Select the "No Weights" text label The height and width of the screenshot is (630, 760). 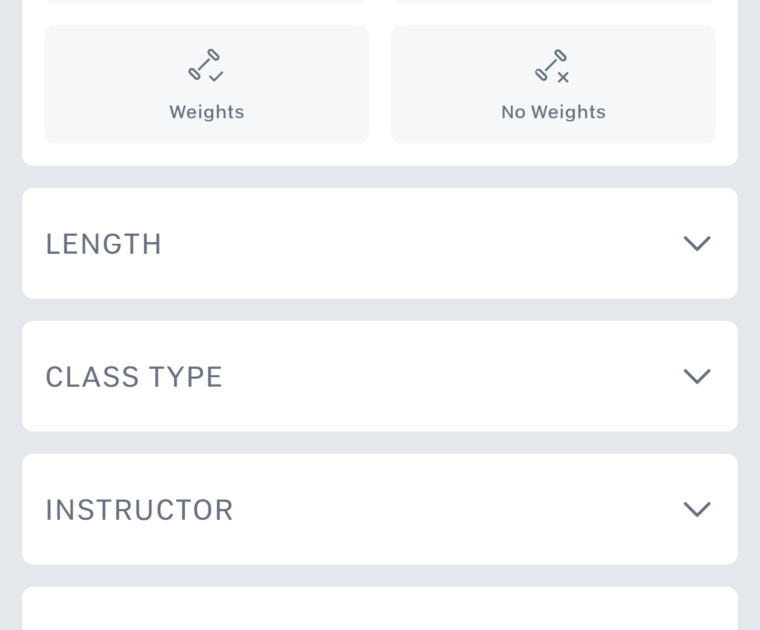[553, 112]
